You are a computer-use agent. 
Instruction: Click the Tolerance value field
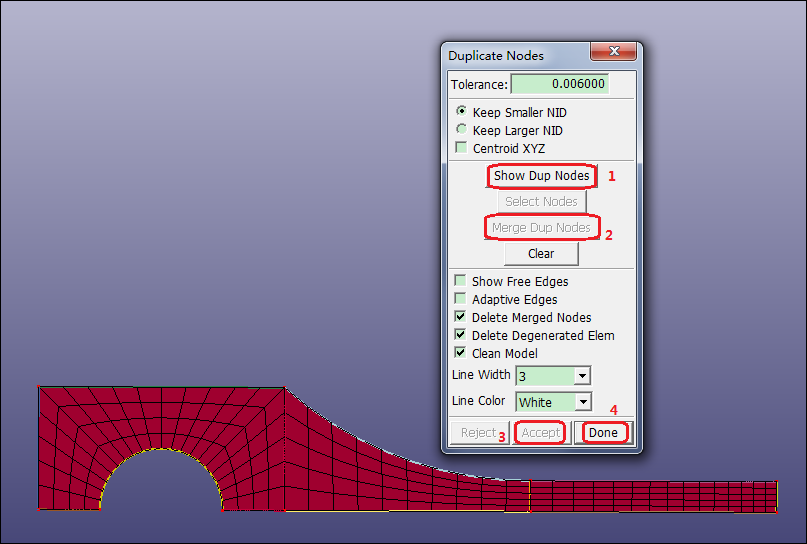pos(560,84)
